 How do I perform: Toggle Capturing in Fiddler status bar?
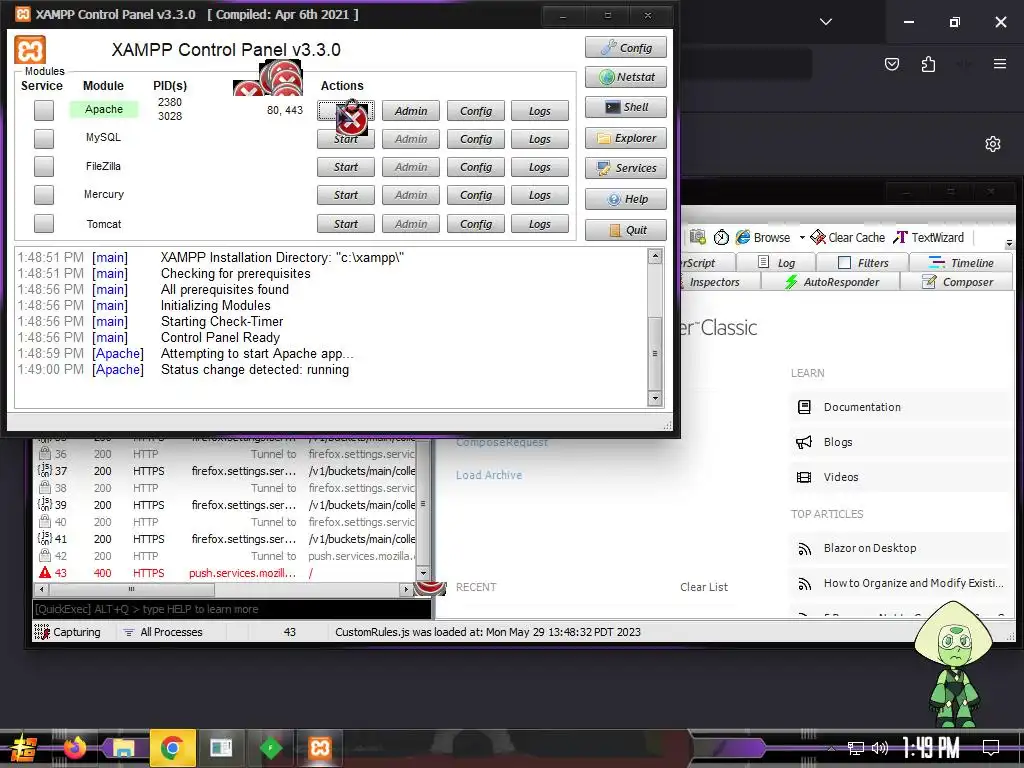pos(69,632)
